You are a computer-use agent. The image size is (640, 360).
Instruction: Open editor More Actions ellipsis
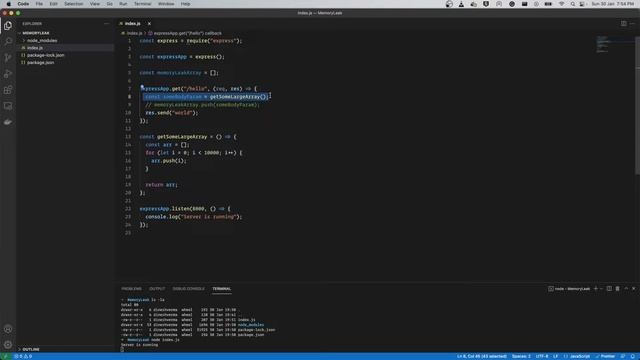coord(632,24)
